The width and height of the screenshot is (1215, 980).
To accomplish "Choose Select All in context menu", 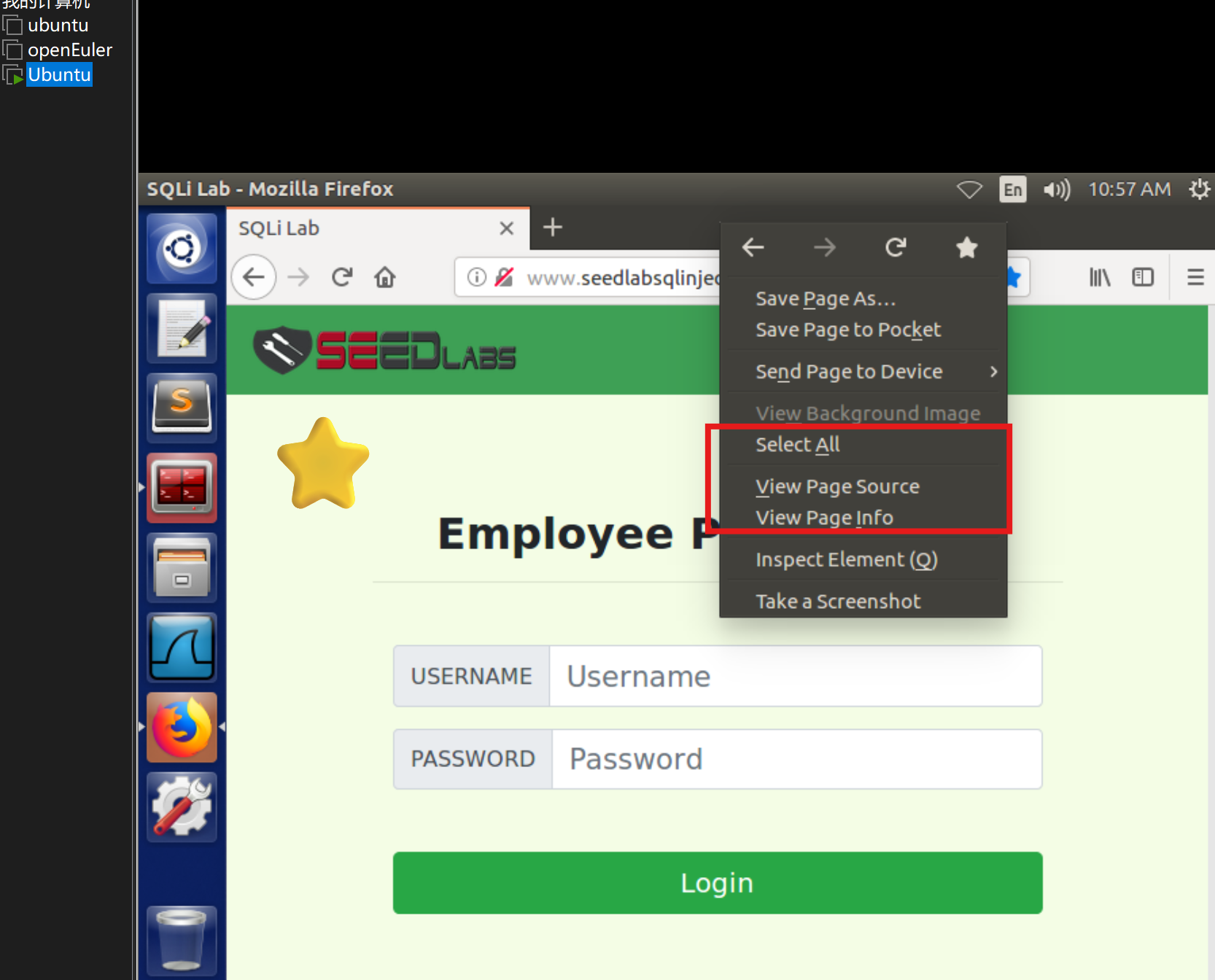I will [x=863, y=445].
